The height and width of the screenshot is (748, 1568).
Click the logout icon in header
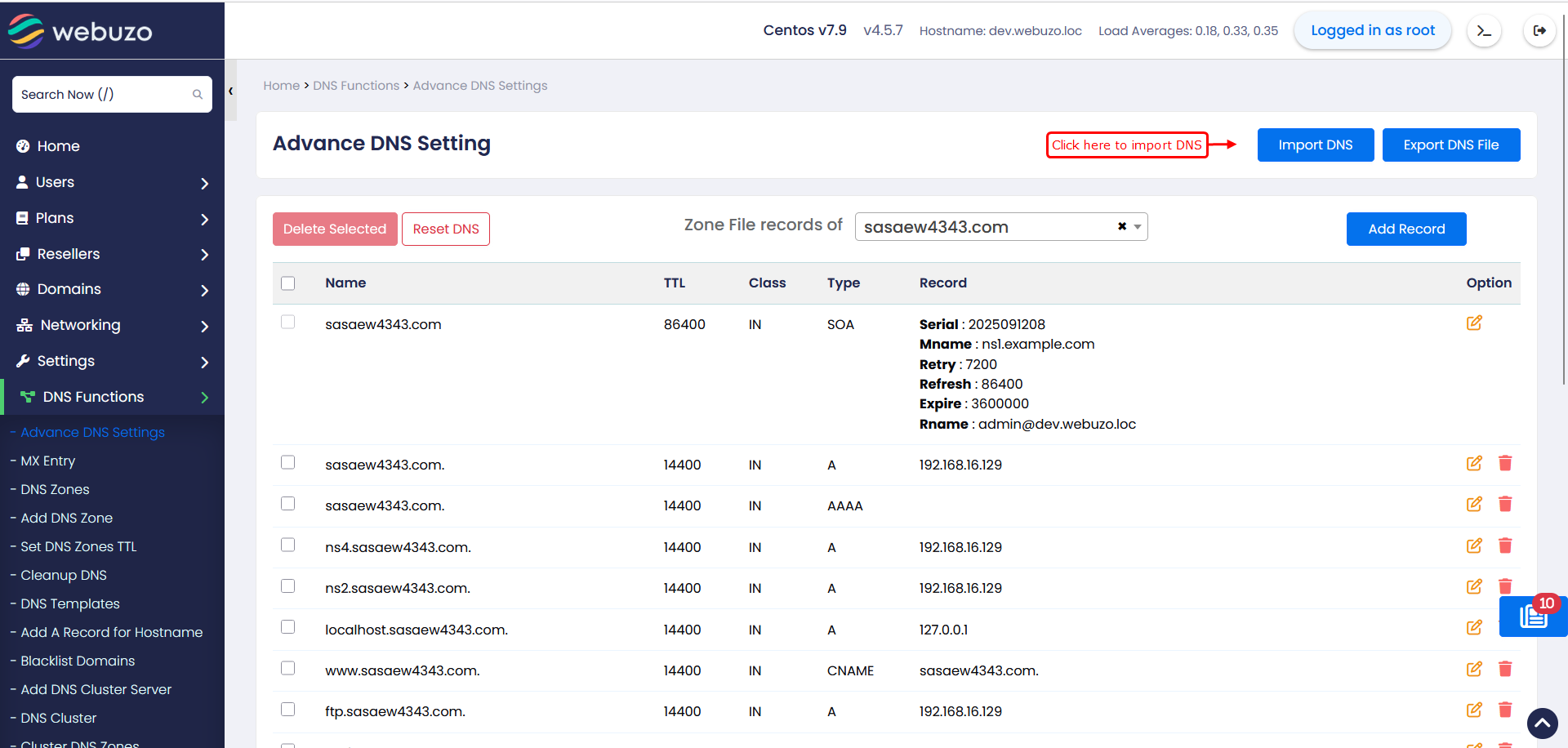click(1539, 31)
